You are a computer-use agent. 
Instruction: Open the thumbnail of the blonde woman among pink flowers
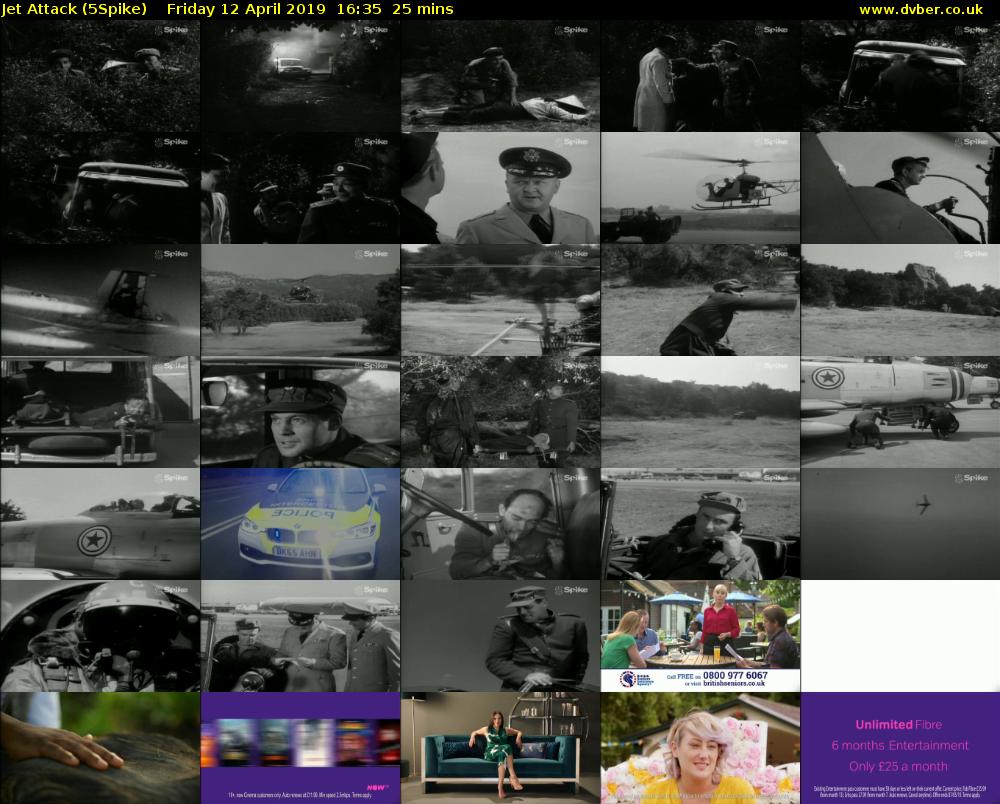(x=700, y=749)
